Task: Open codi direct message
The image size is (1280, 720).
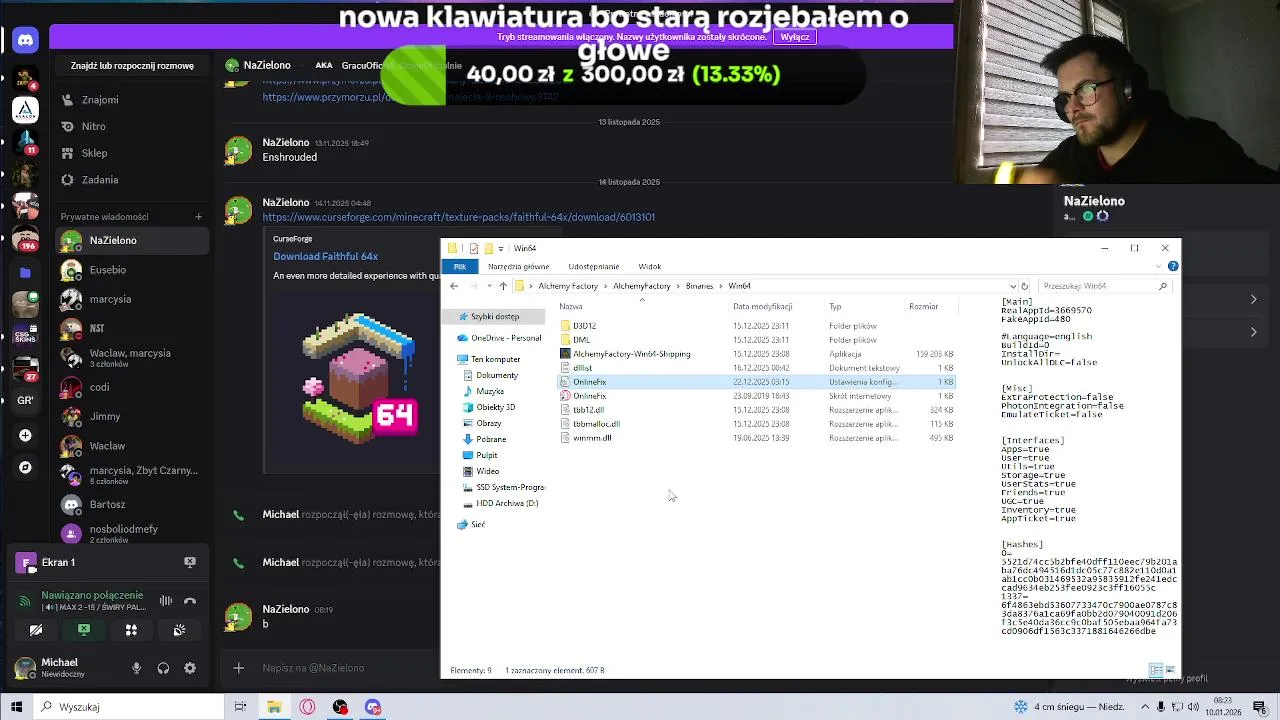Action: click(x=132, y=387)
